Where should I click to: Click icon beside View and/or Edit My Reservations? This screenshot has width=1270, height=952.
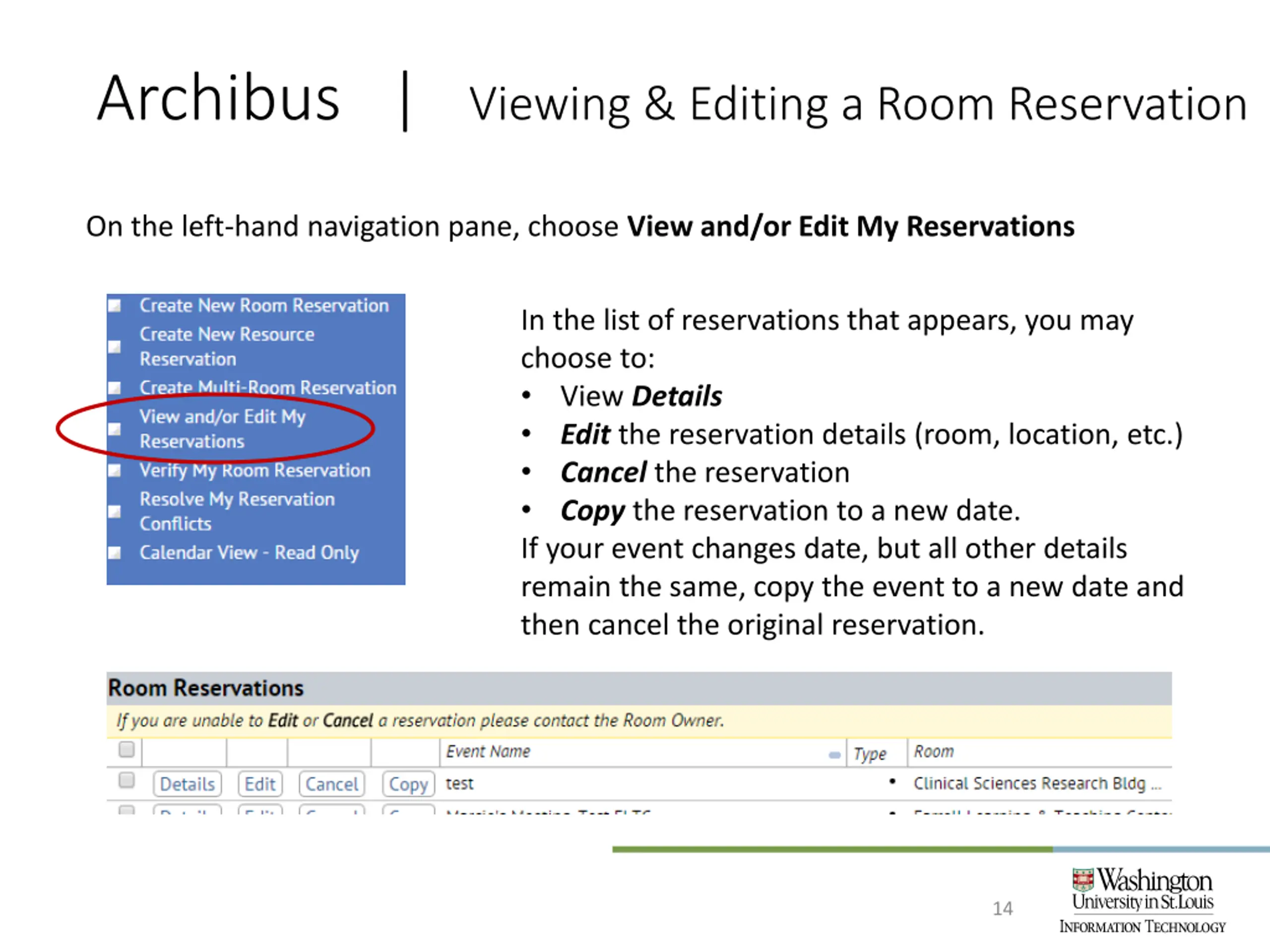coord(115,429)
